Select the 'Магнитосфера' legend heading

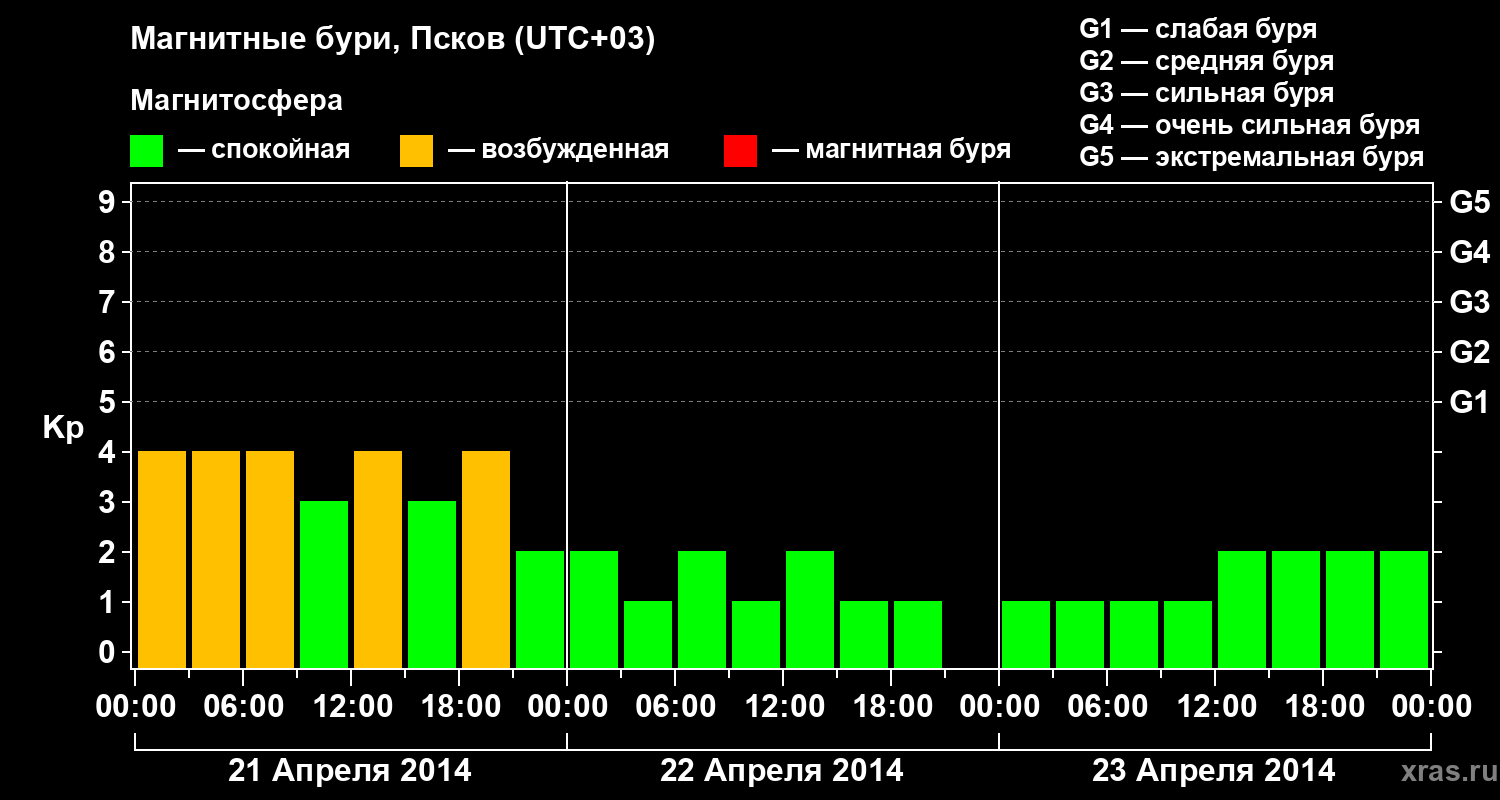pyautogui.click(x=236, y=101)
